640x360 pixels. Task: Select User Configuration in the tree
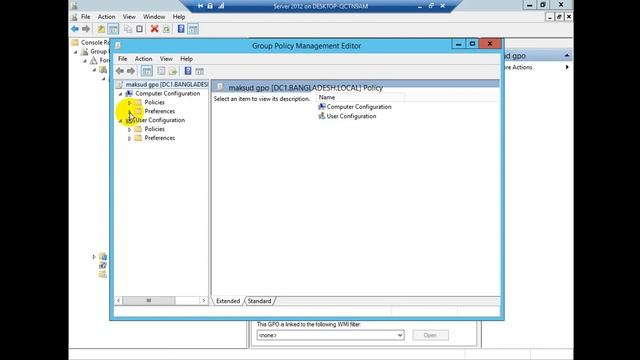pos(160,120)
